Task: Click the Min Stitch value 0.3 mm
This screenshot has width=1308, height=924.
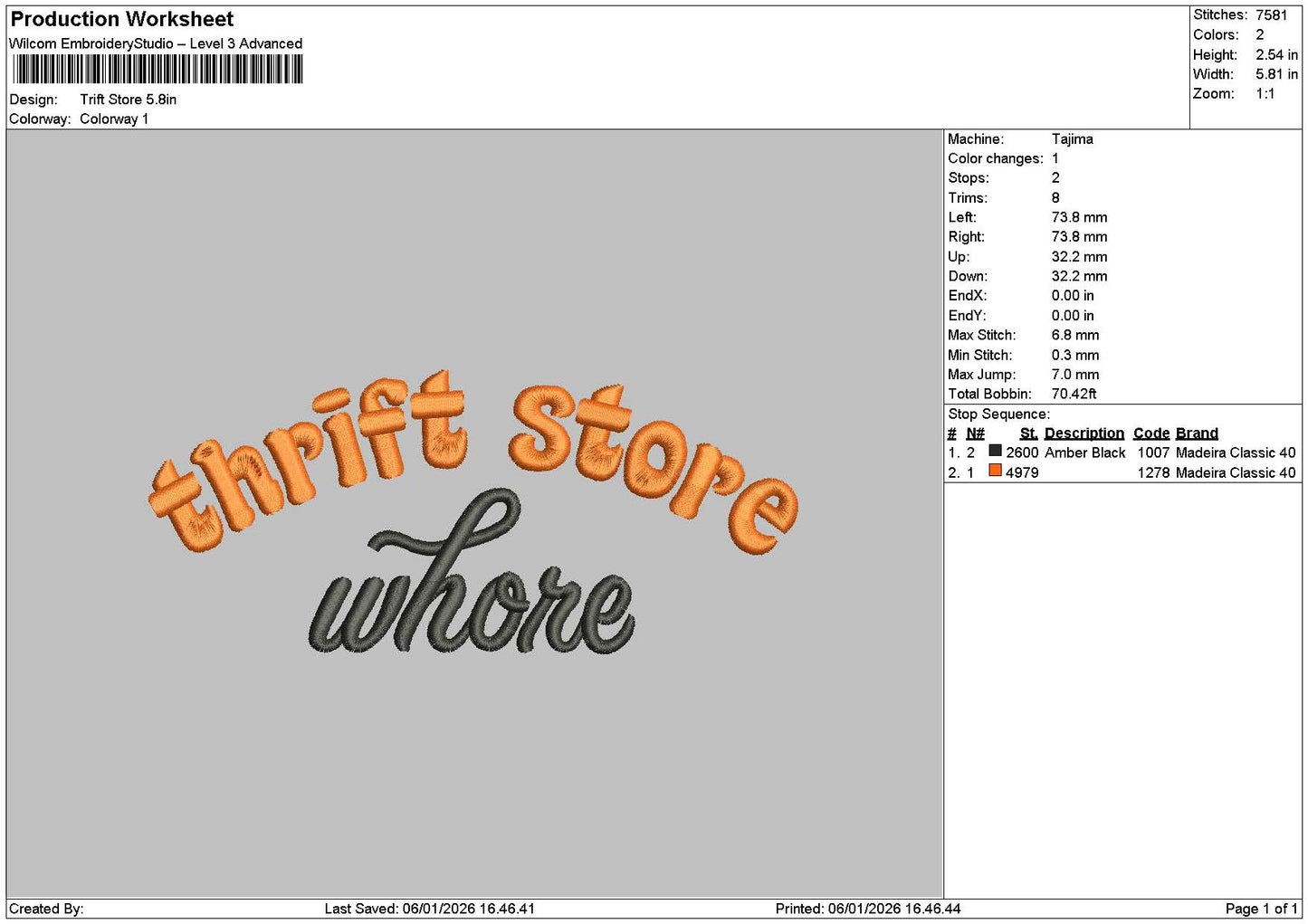Action: coord(1075,355)
